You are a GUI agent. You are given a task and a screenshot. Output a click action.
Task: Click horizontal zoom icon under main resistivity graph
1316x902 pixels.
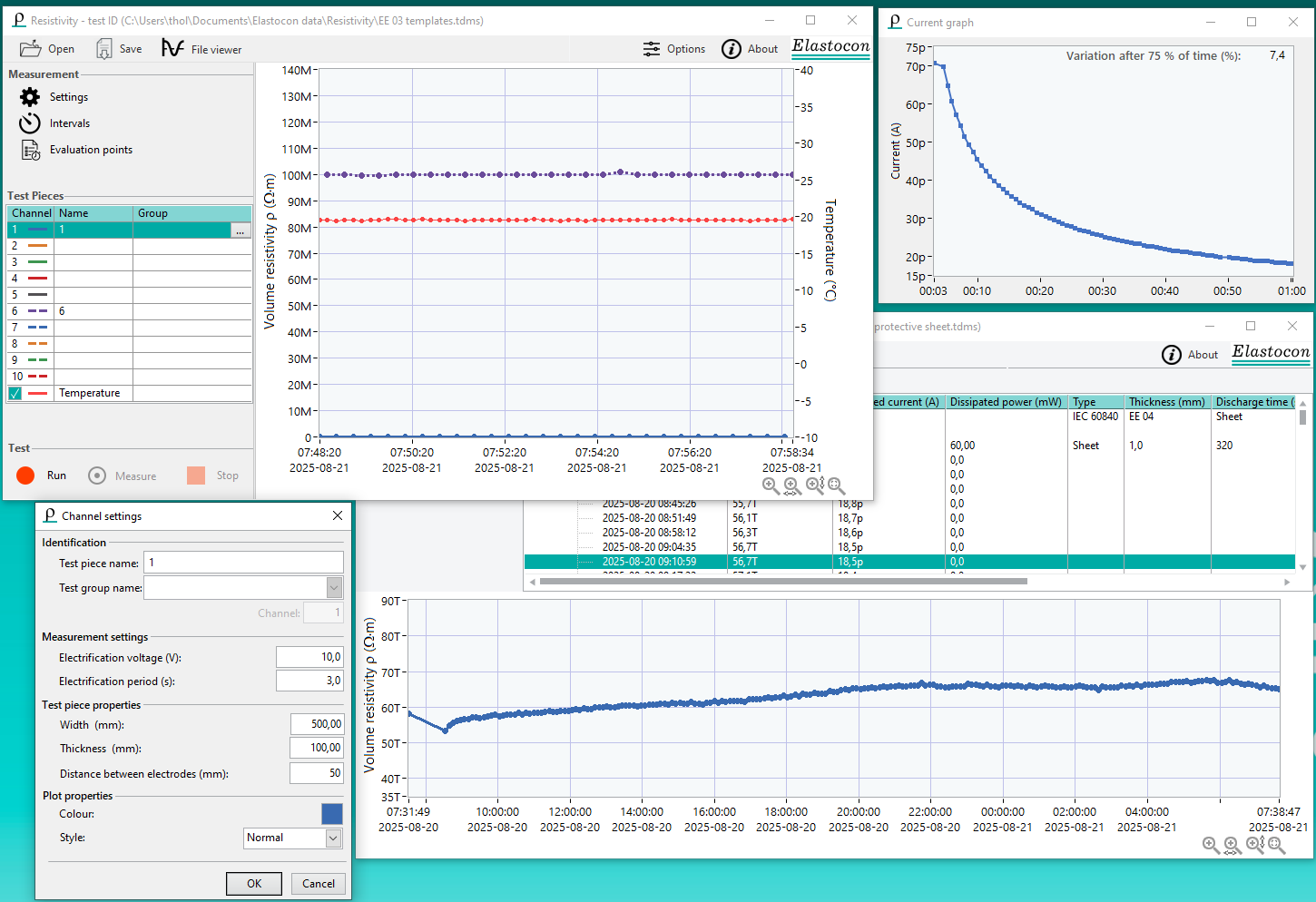click(x=792, y=486)
